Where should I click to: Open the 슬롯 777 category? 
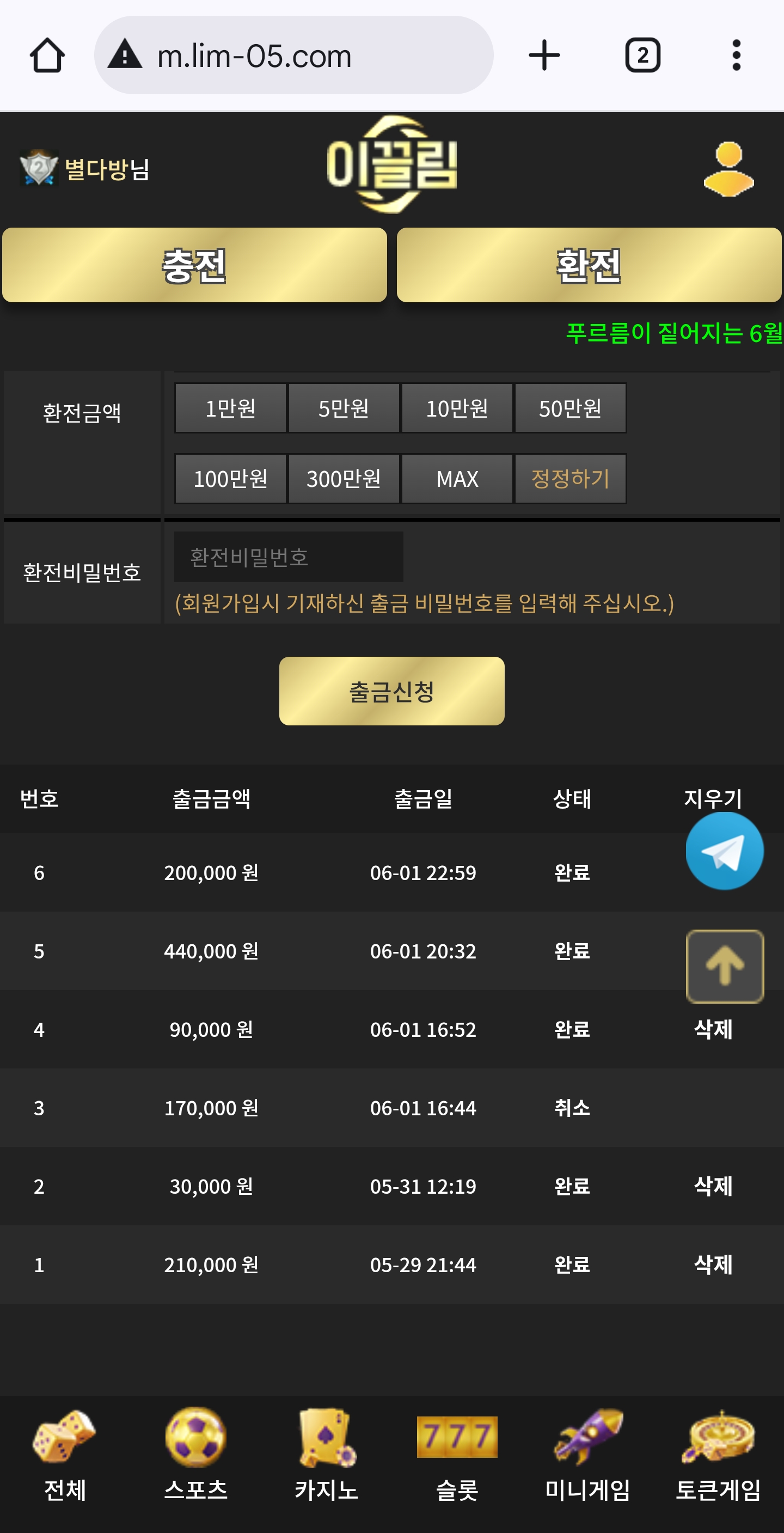point(457,1452)
